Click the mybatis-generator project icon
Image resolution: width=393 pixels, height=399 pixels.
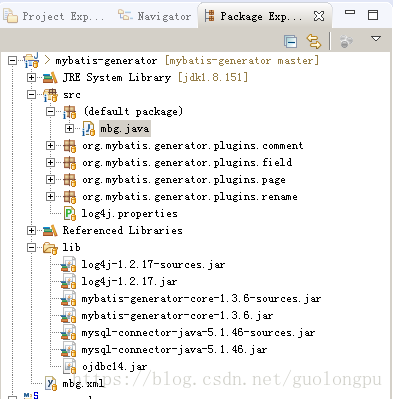[x=32, y=60]
